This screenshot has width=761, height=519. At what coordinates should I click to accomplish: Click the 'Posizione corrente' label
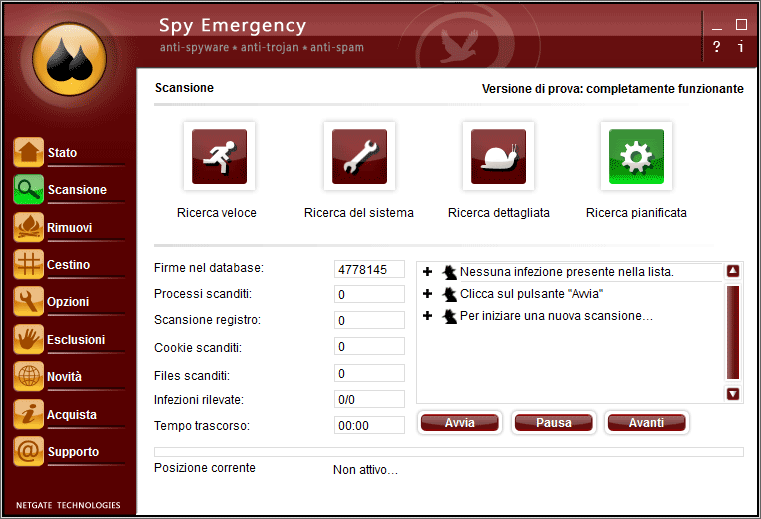point(205,468)
